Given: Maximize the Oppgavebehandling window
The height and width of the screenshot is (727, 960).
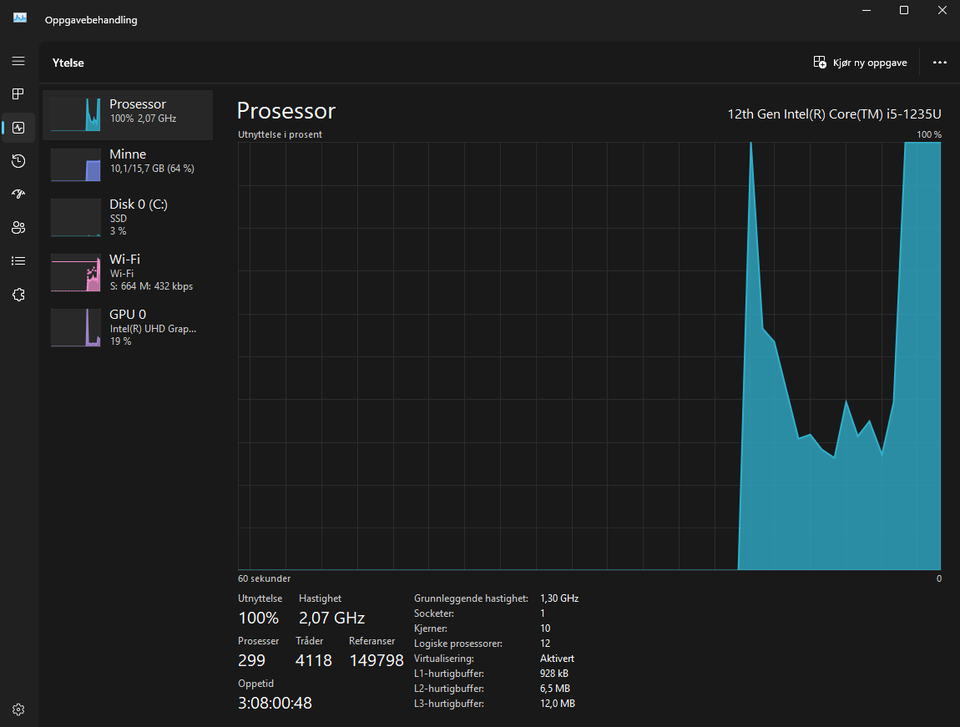Looking at the screenshot, I should pyautogui.click(x=904, y=10).
